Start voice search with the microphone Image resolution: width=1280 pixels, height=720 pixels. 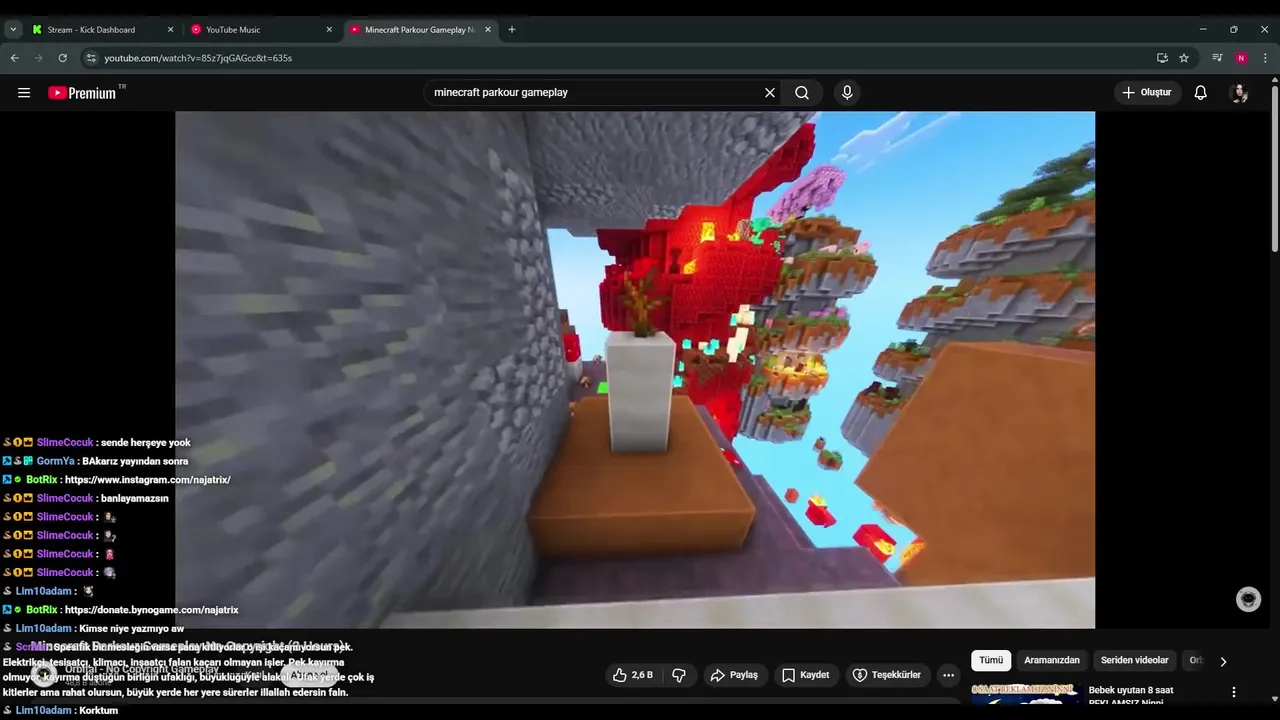coord(847,93)
